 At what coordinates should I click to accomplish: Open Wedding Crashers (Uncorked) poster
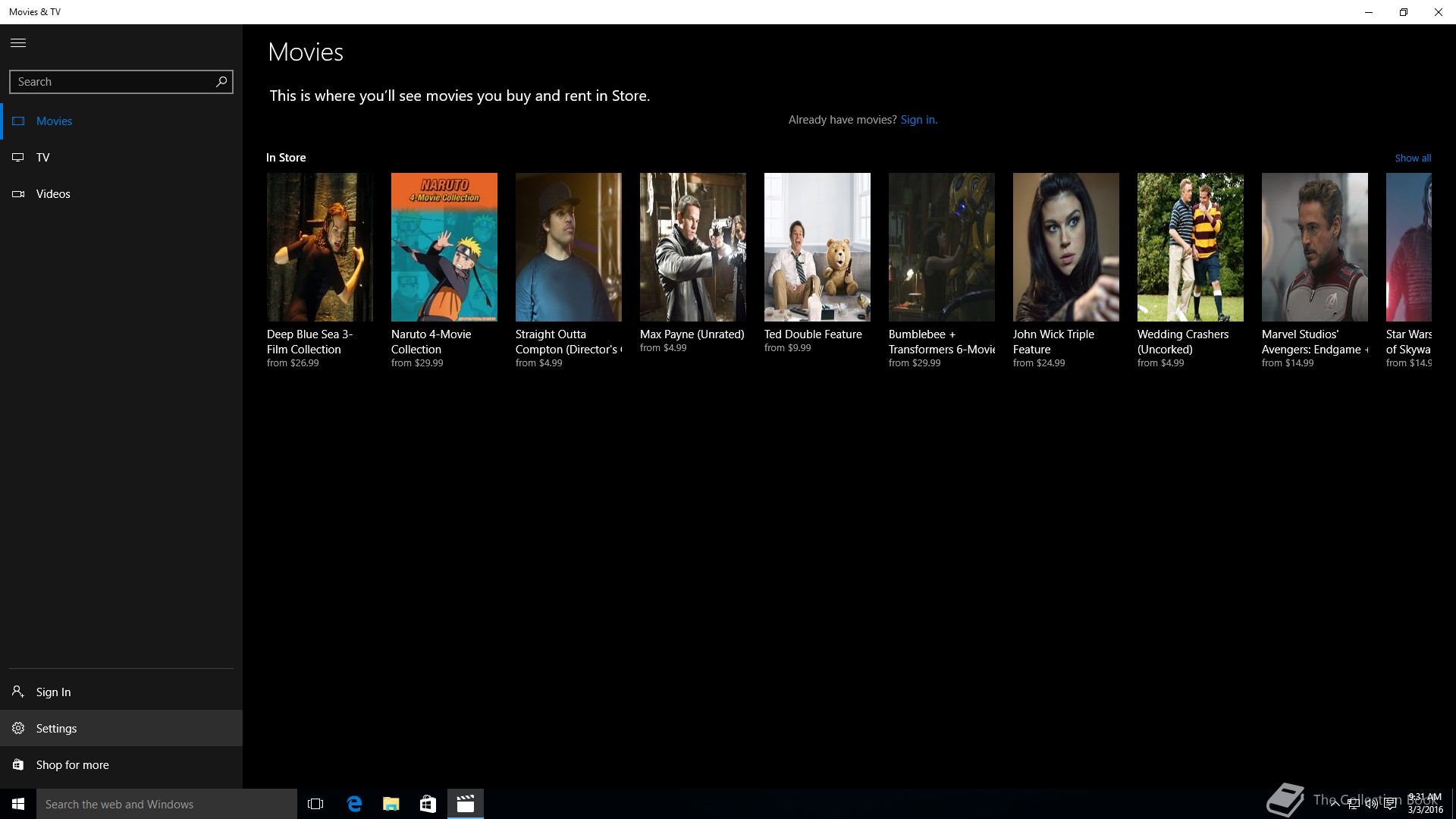click(1191, 247)
